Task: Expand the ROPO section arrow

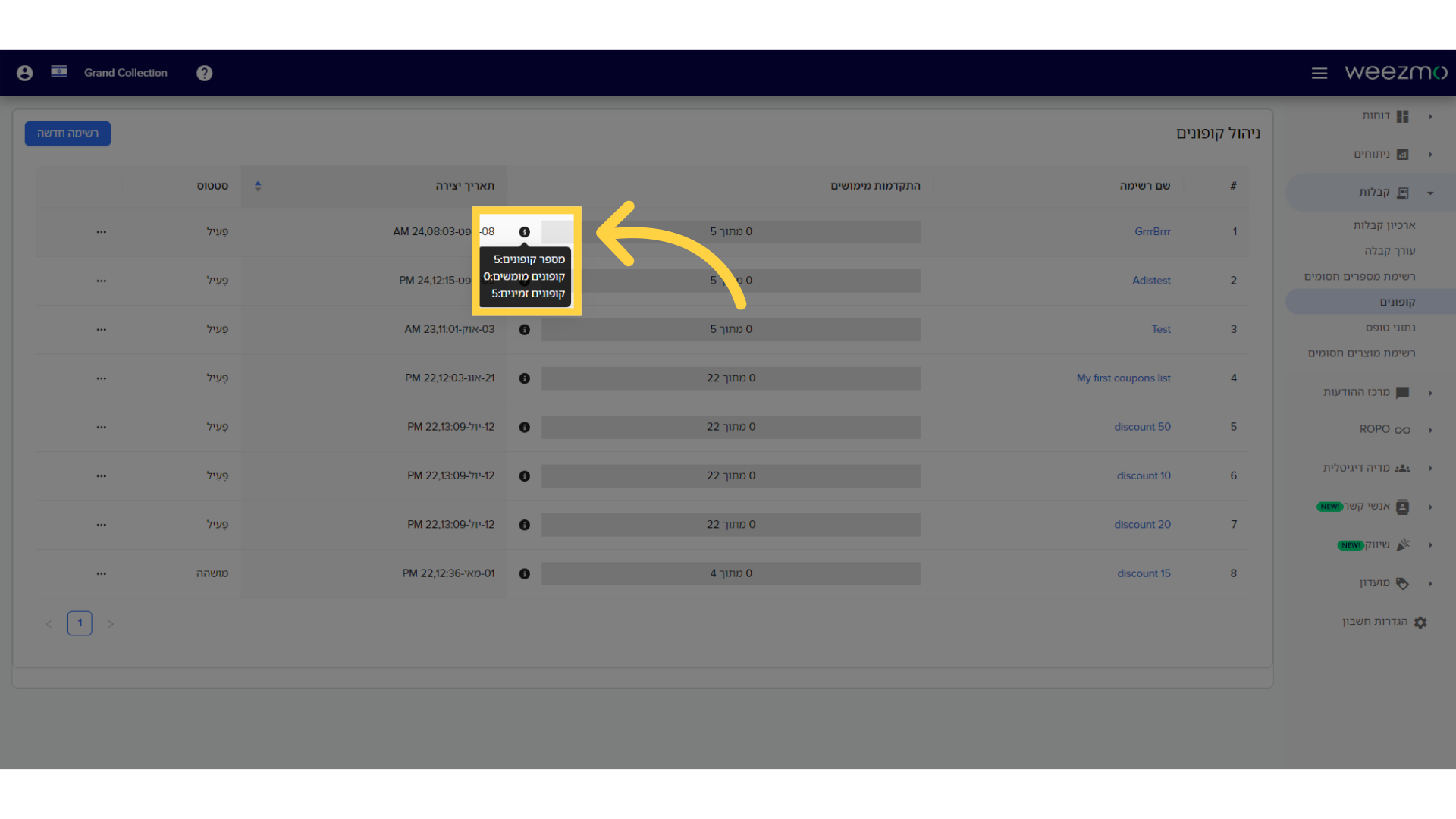Action: click(1430, 430)
